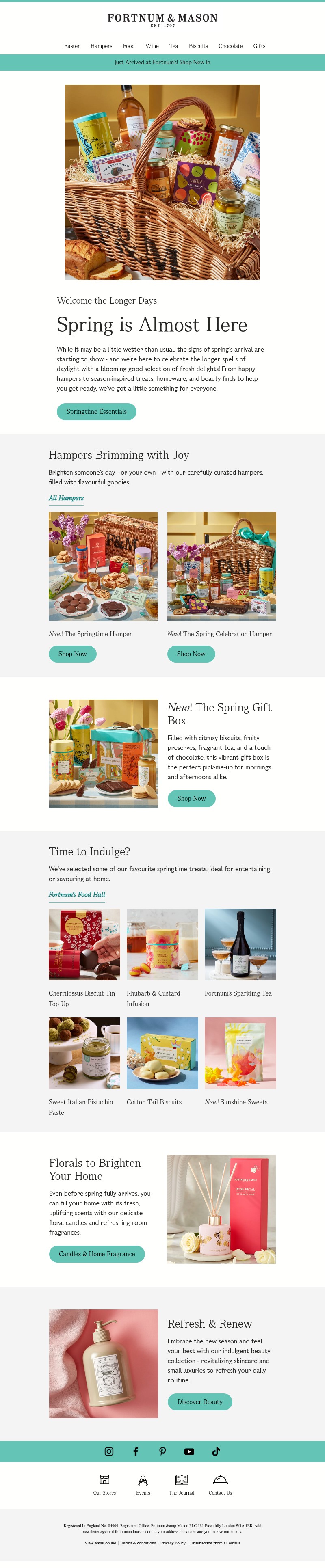
Task: Follow the All Hampers link
Action: pyautogui.click(x=66, y=498)
